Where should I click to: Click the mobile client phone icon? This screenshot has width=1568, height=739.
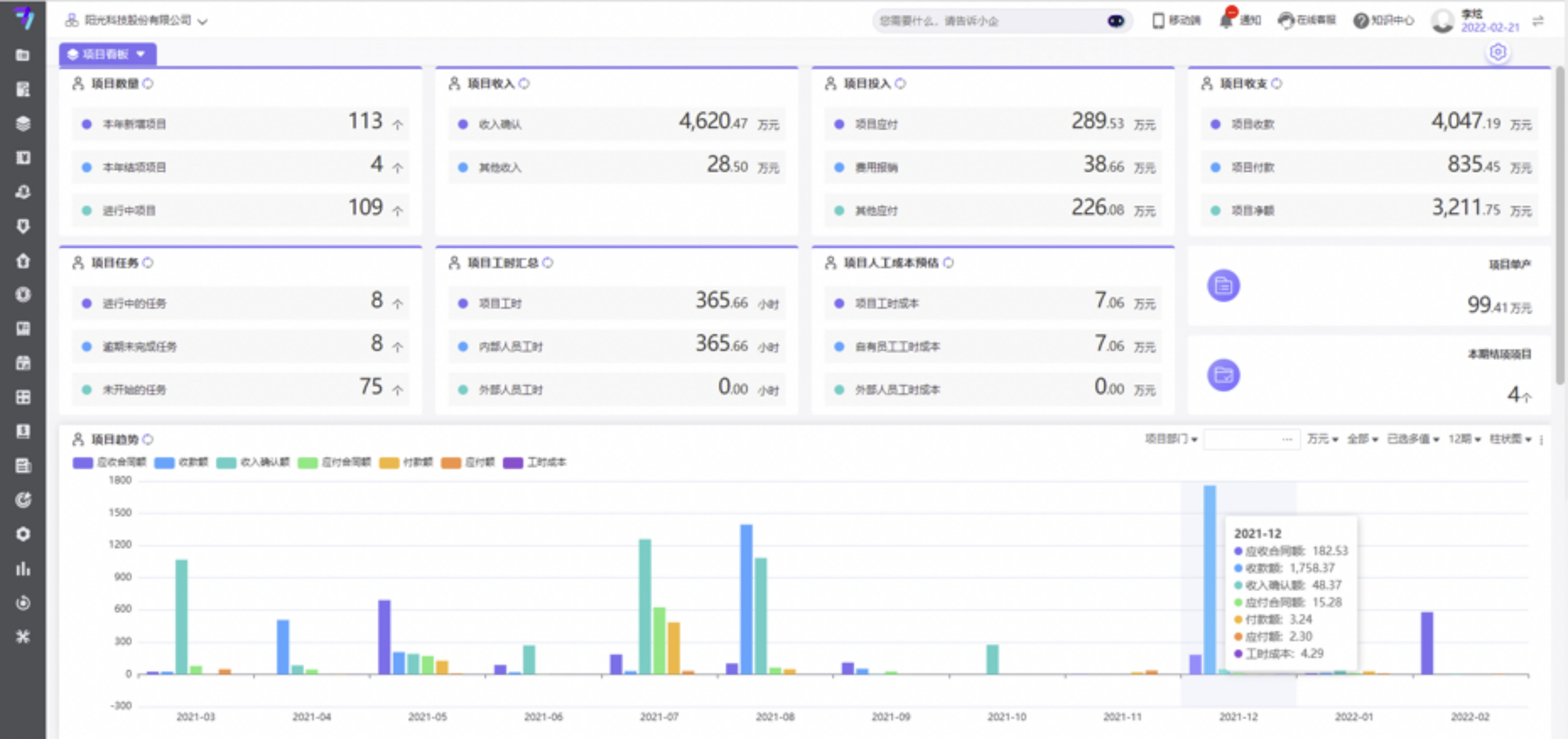pos(1158,21)
